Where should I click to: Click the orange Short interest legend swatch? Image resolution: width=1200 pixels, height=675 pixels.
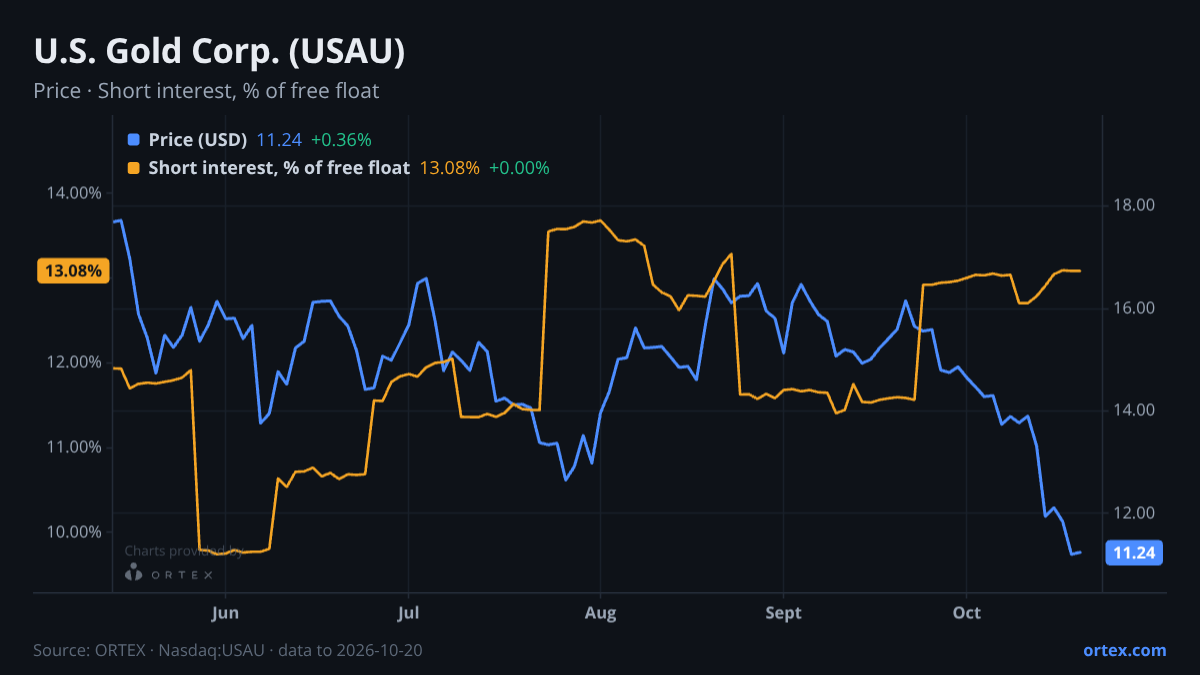pyautogui.click(x=134, y=168)
